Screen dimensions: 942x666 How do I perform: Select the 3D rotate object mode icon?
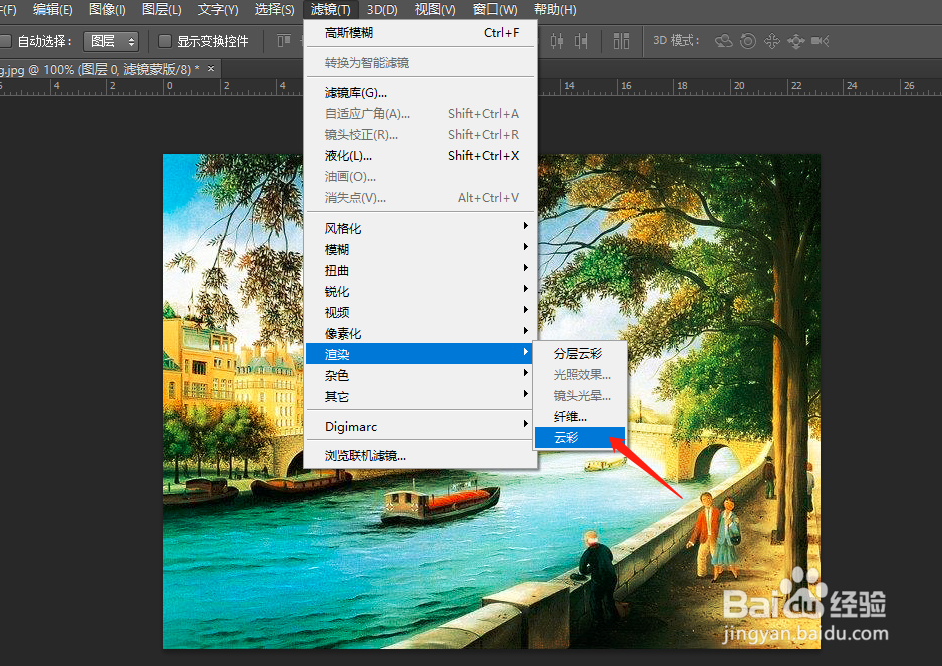724,41
